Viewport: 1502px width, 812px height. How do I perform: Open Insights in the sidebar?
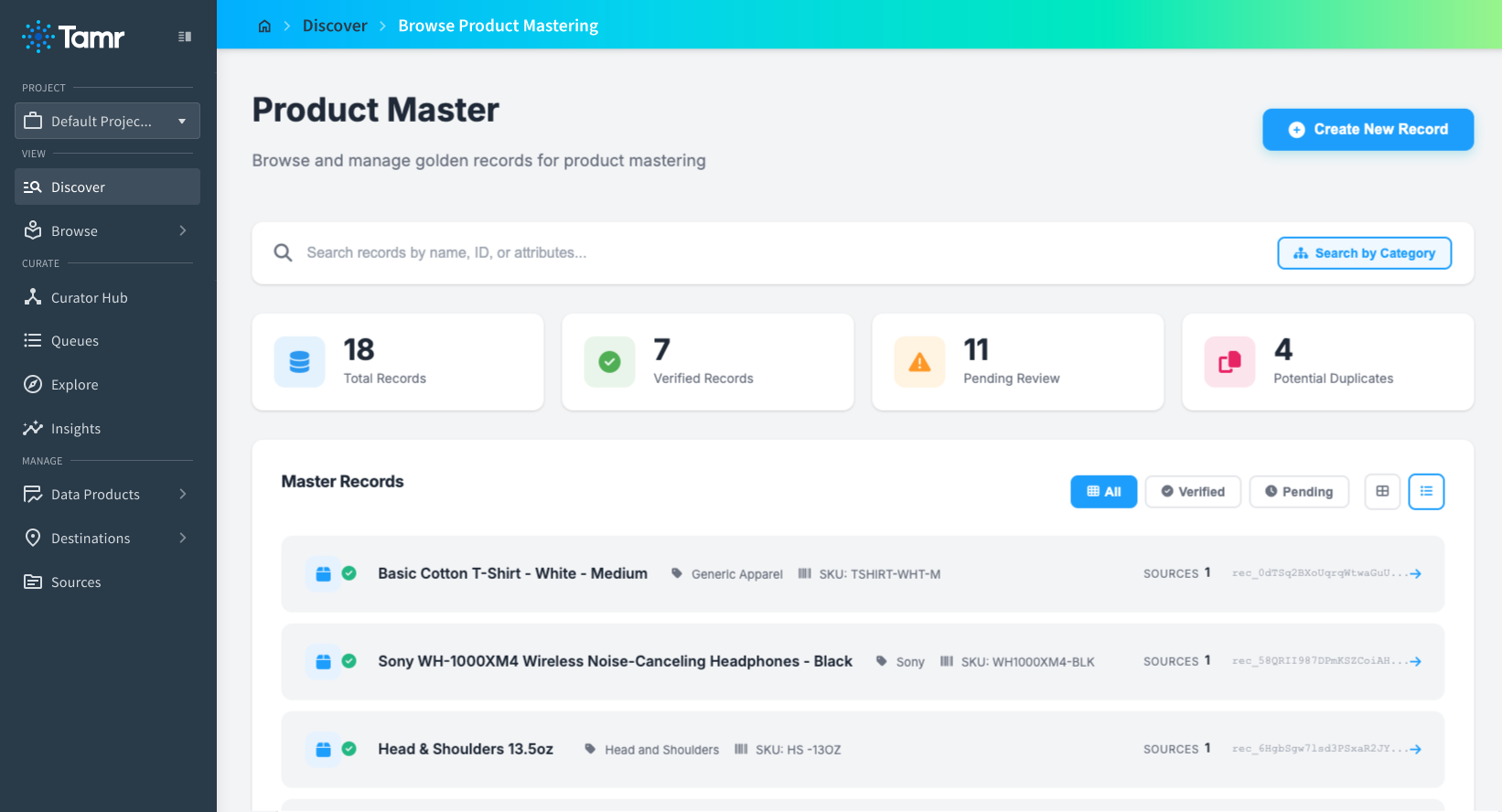(107, 428)
